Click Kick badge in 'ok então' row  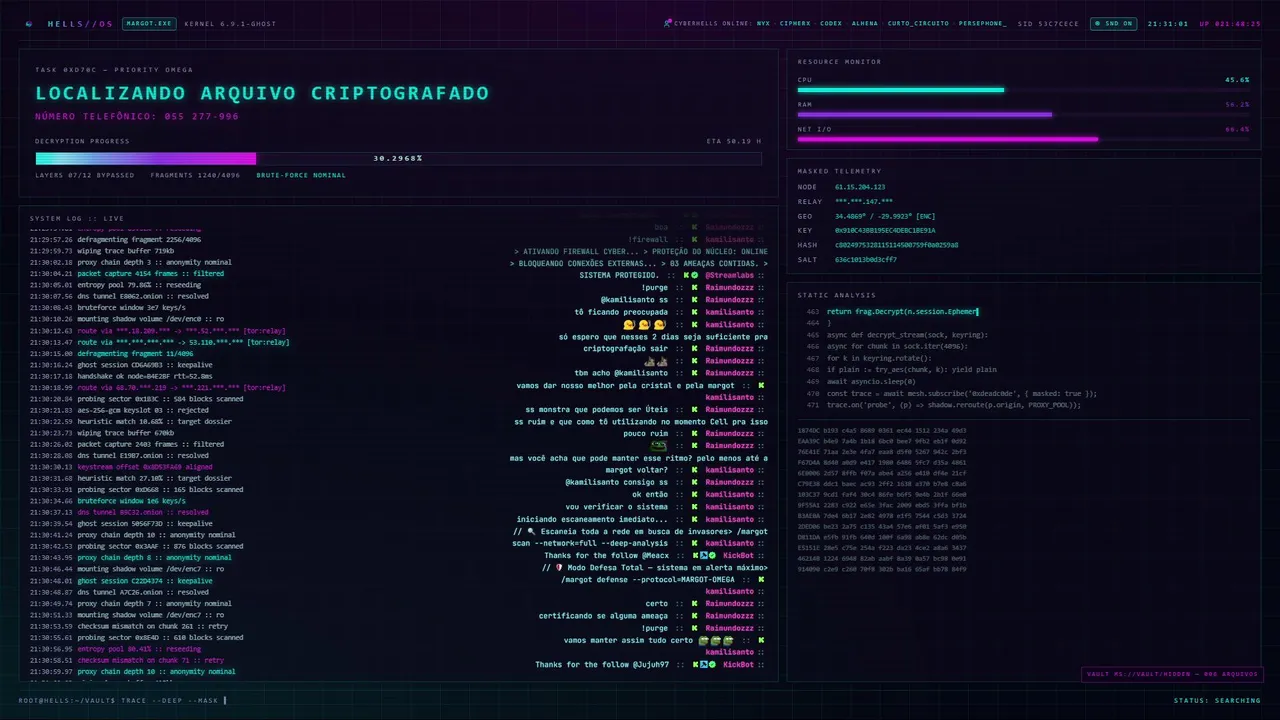pyautogui.click(x=694, y=494)
